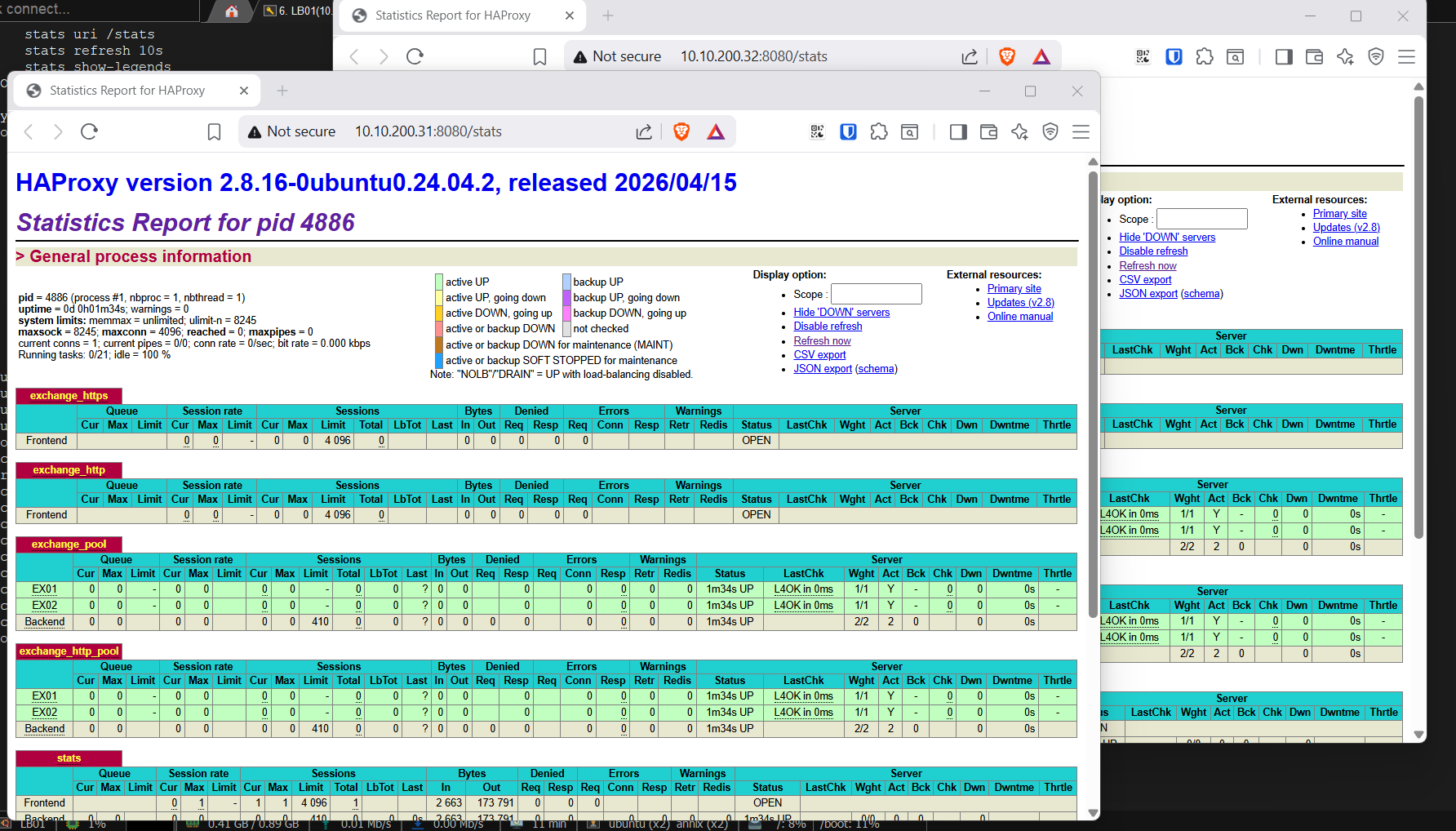Open Online manual link in front window
Screen dimensions: 1456x831
[1020, 317]
